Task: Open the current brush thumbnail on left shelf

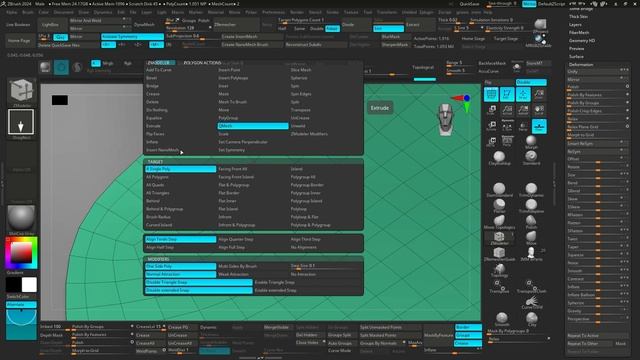Action: (x=21, y=92)
